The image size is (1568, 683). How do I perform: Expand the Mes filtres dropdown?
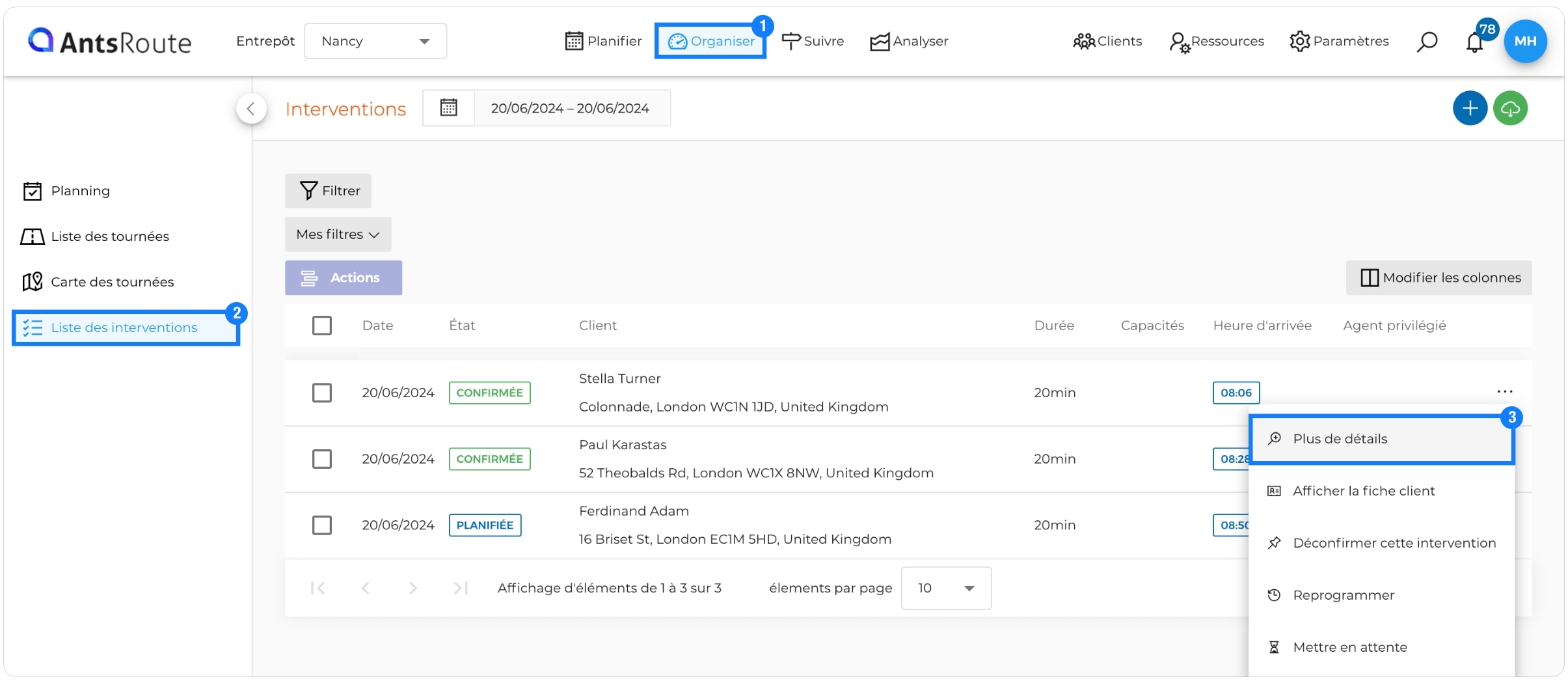[x=338, y=234]
